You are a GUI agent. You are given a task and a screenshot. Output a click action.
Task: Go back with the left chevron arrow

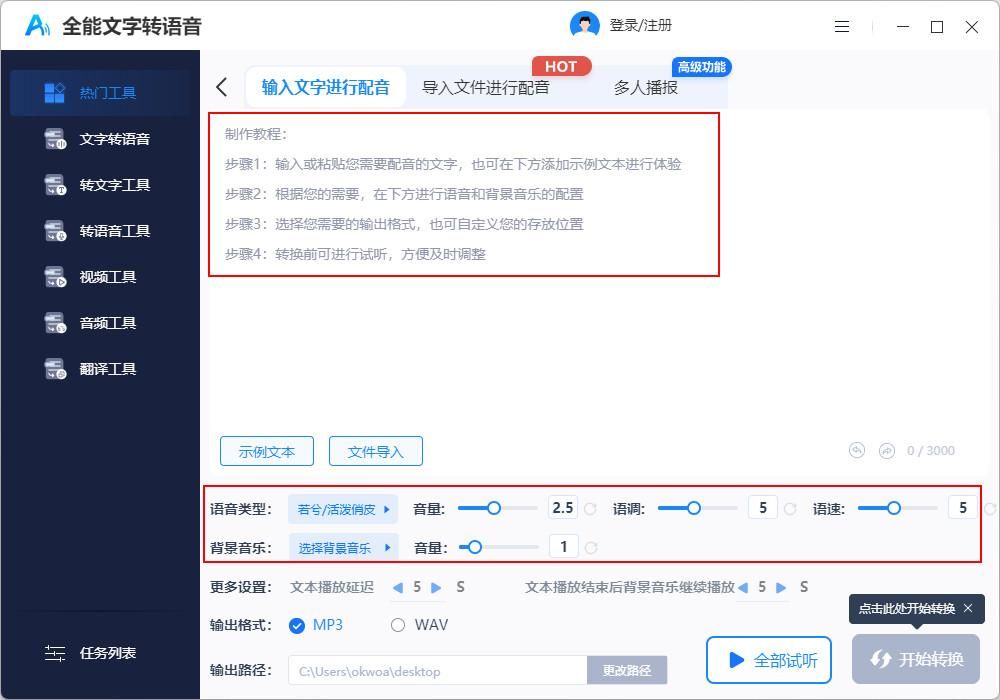[x=222, y=87]
